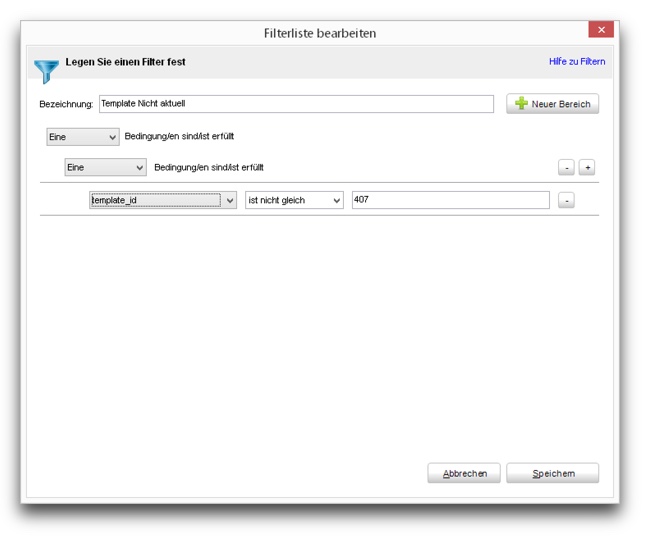
Task: Click the value field containing 407
Action: (450, 200)
